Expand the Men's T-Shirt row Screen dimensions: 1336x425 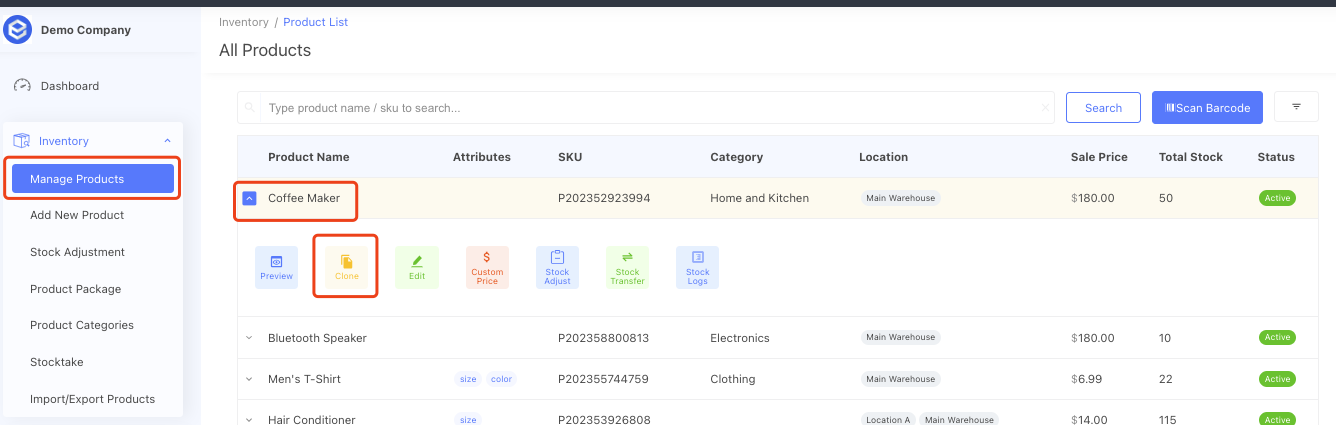pyautogui.click(x=249, y=379)
